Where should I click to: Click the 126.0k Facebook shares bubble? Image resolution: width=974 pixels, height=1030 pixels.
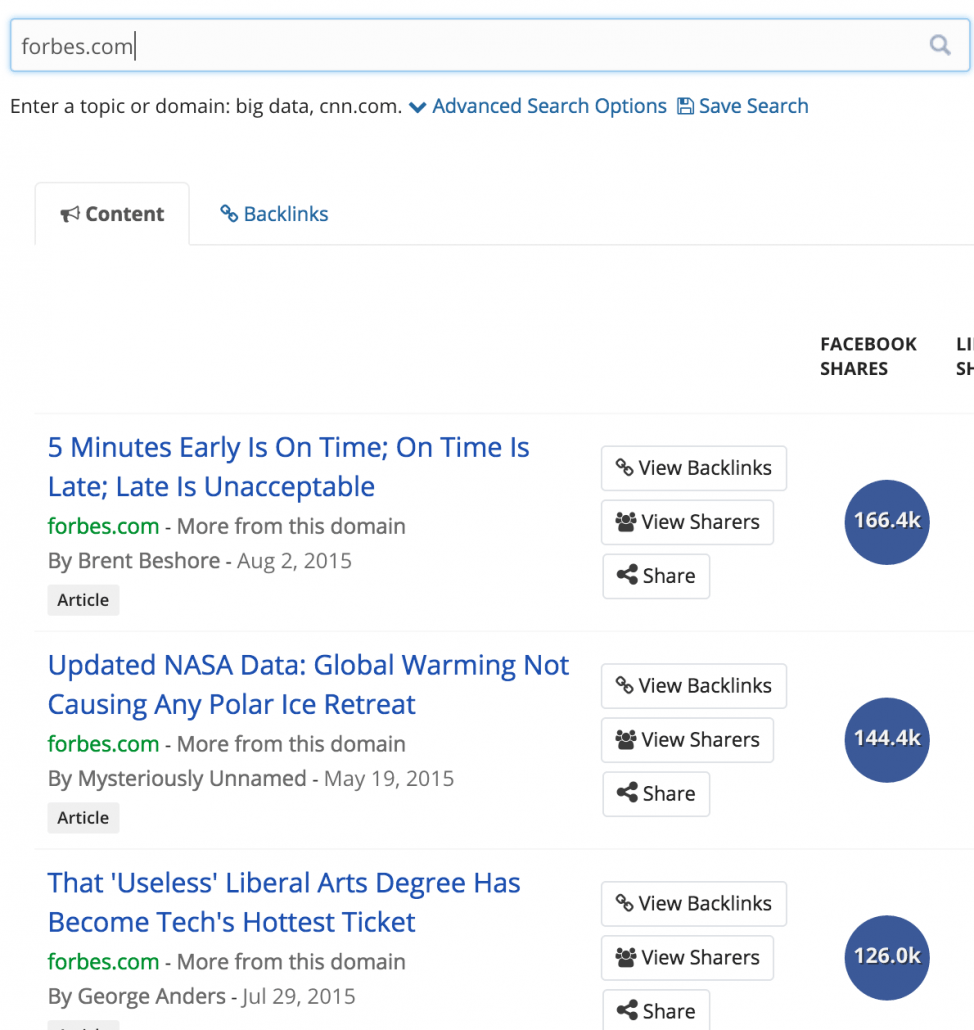tap(887, 957)
